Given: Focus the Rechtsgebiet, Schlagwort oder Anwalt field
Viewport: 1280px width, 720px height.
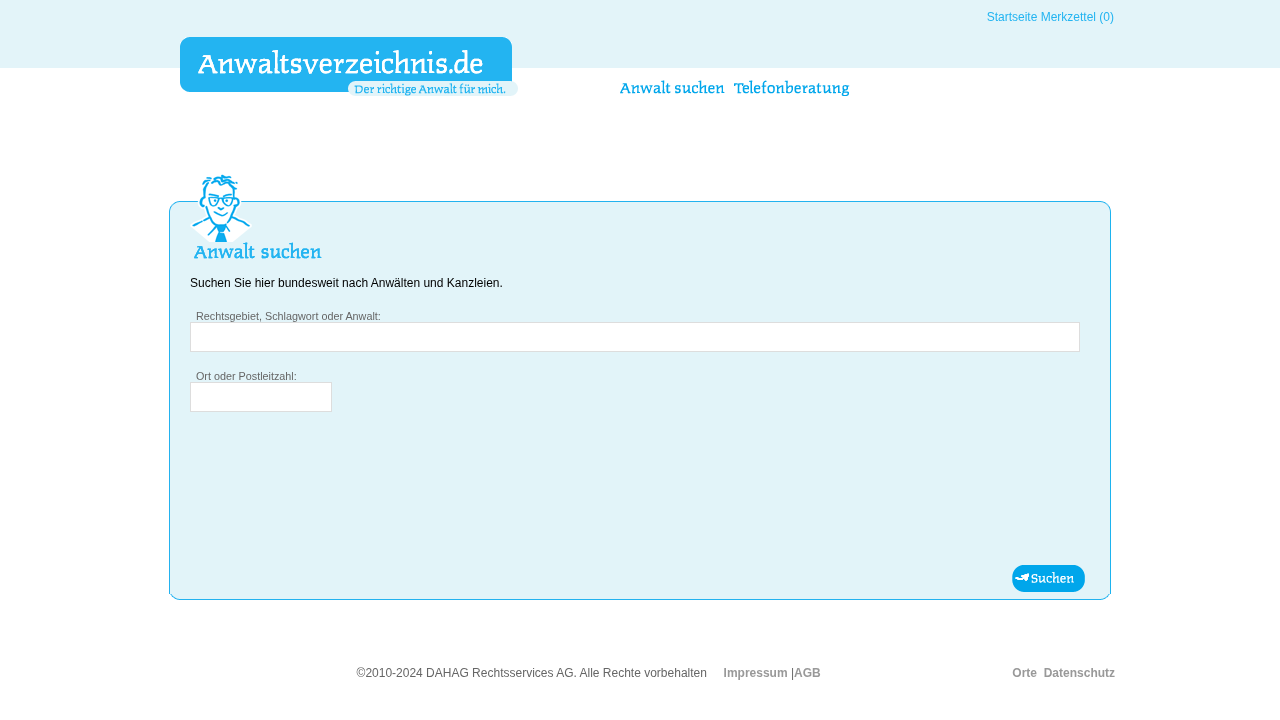Looking at the screenshot, I should click(x=635, y=337).
